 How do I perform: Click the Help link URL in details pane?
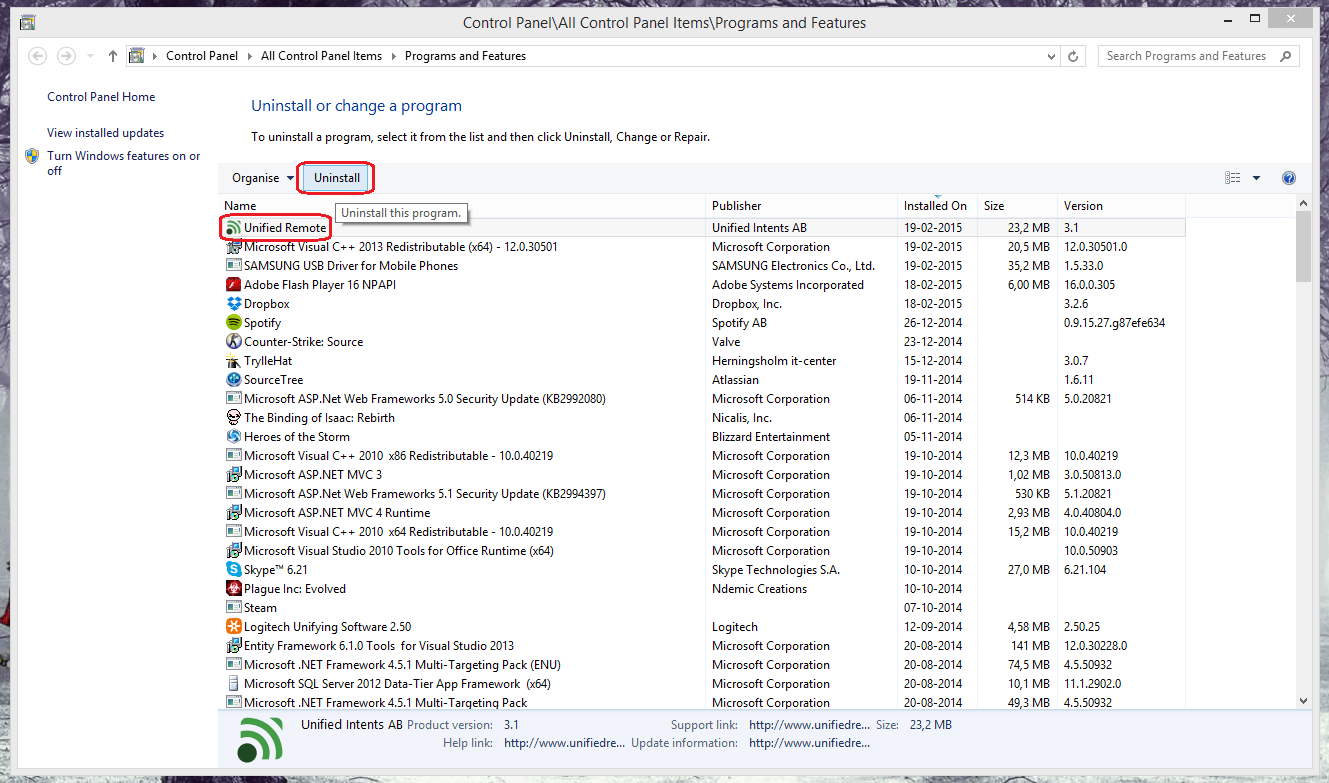point(564,743)
